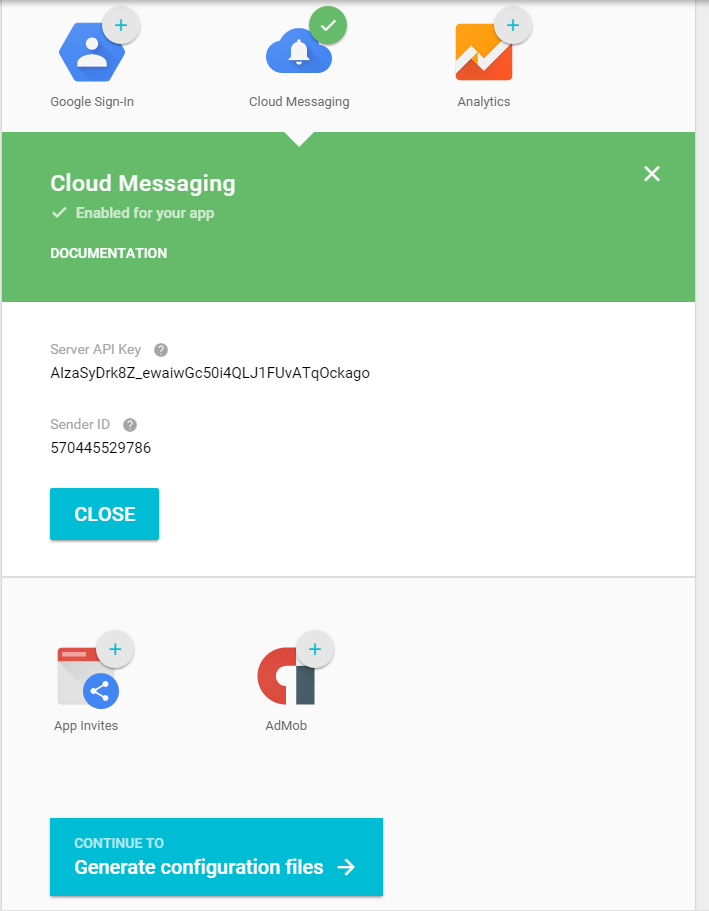This screenshot has height=911, width=709.
Task: Close the Cloud Messaging panel with X
Action: (652, 174)
